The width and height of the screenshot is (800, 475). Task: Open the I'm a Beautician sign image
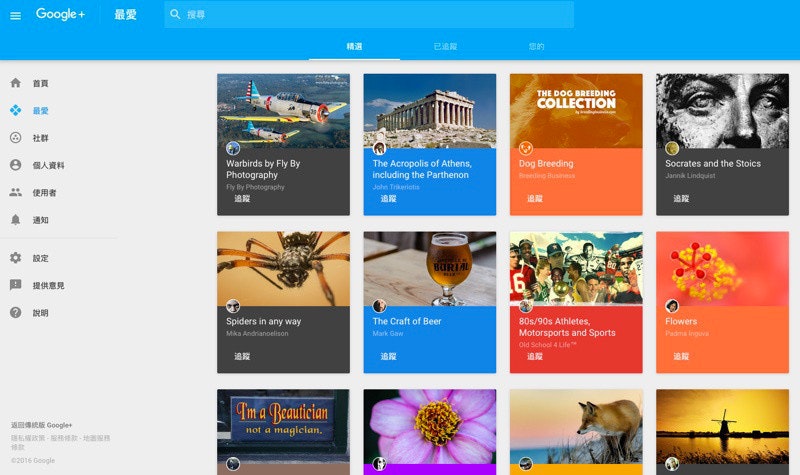click(x=284, y=427)
